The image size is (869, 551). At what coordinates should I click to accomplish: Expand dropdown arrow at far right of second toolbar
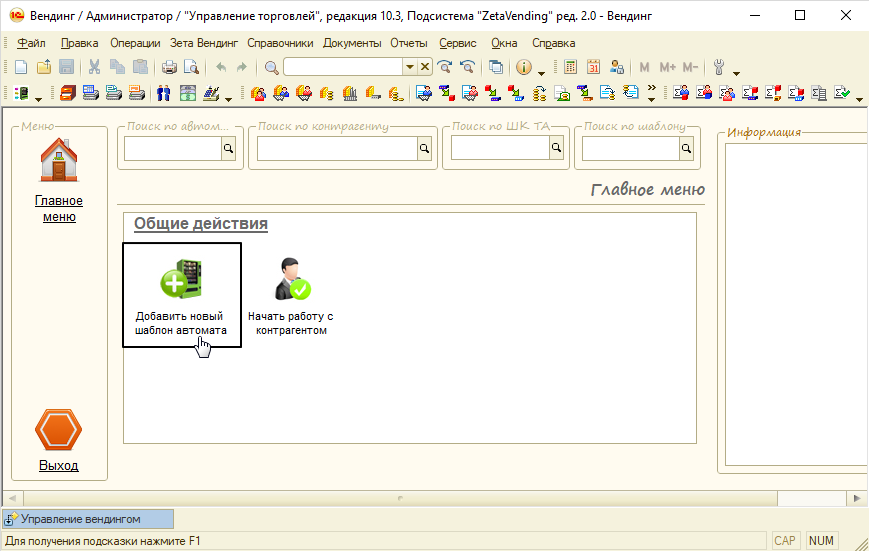click(860, 99)
